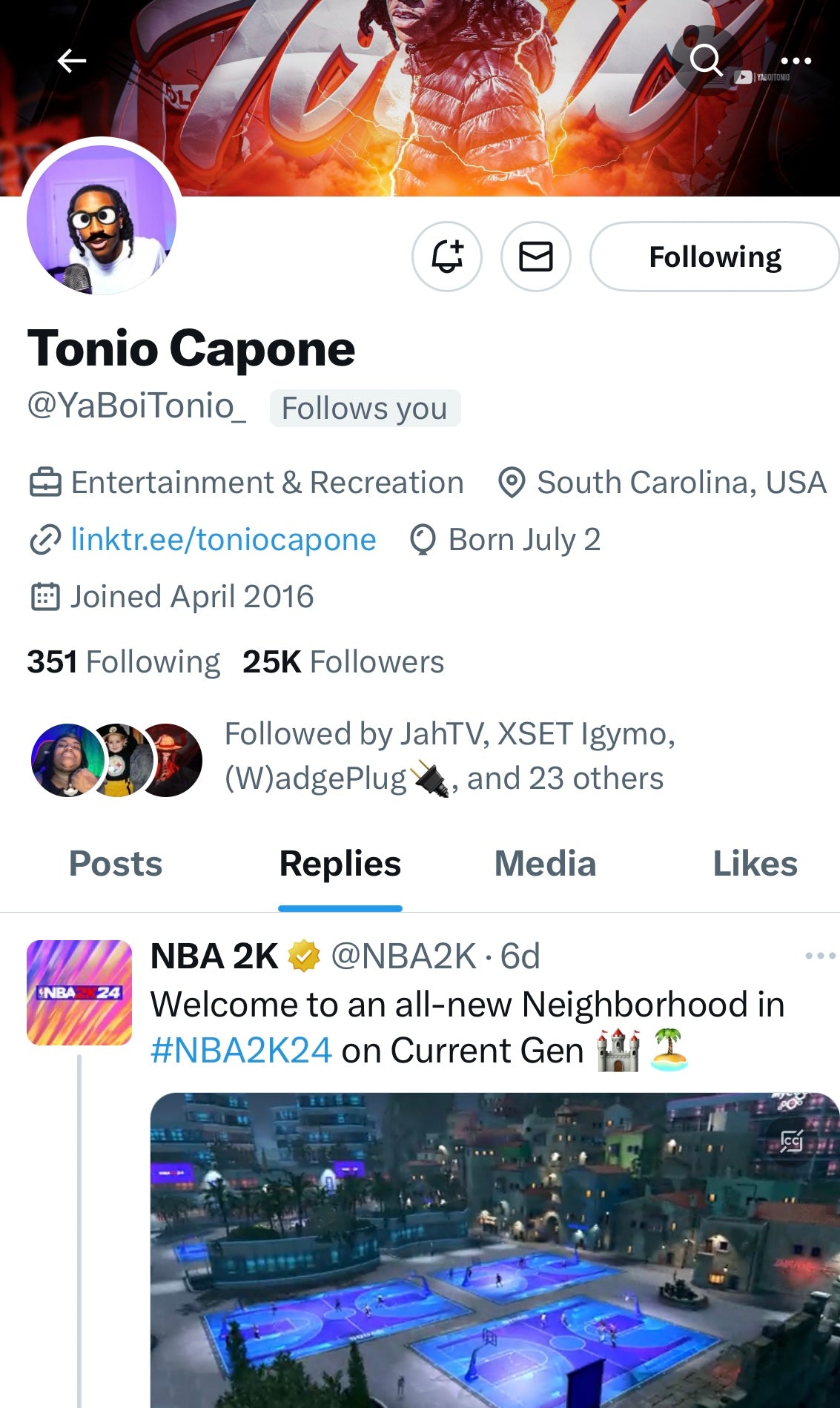
Task: Send a direct message via envelope icon
Action: (536, 257)
